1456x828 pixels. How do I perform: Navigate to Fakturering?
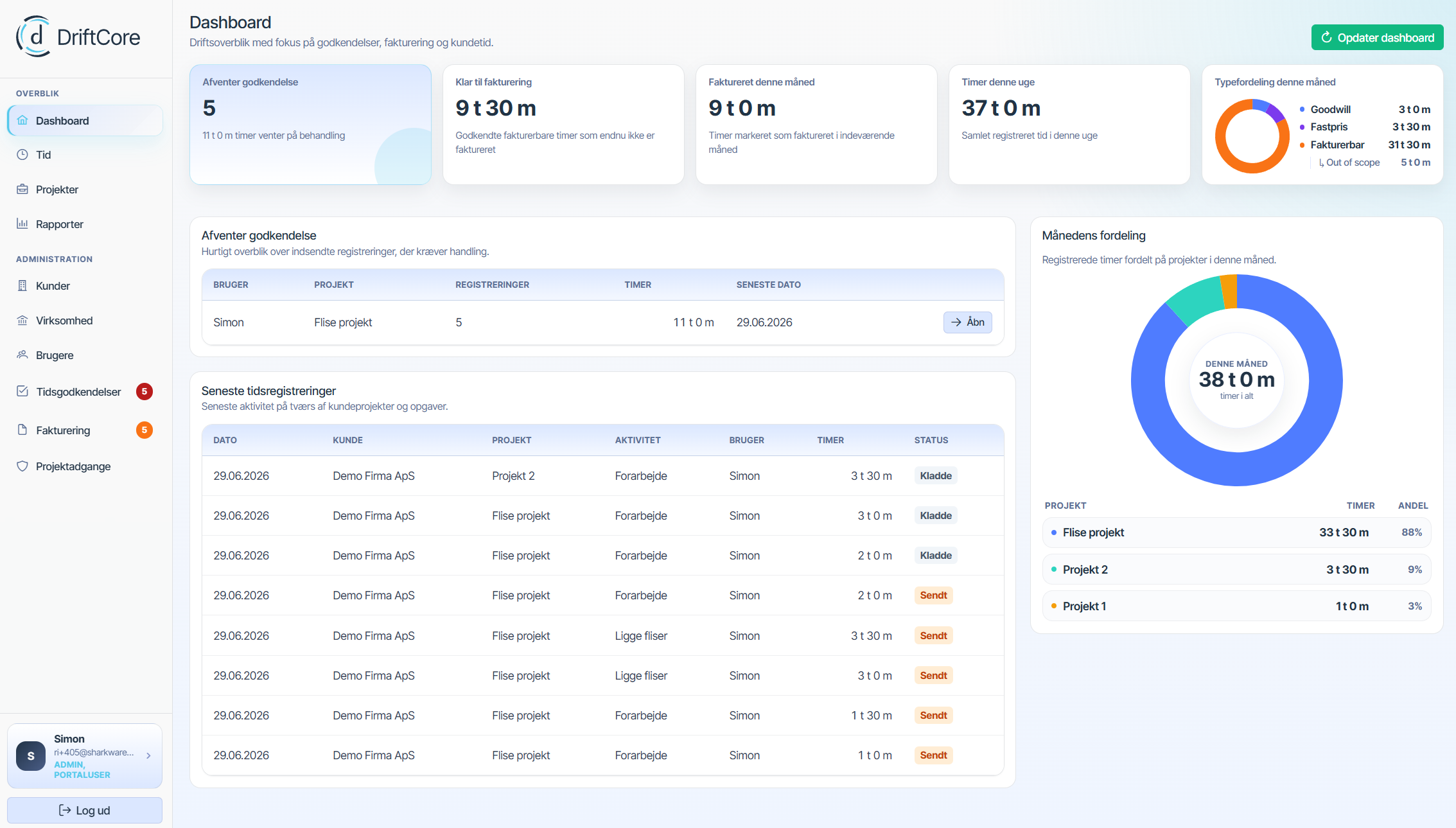click(x=85, y=430)
